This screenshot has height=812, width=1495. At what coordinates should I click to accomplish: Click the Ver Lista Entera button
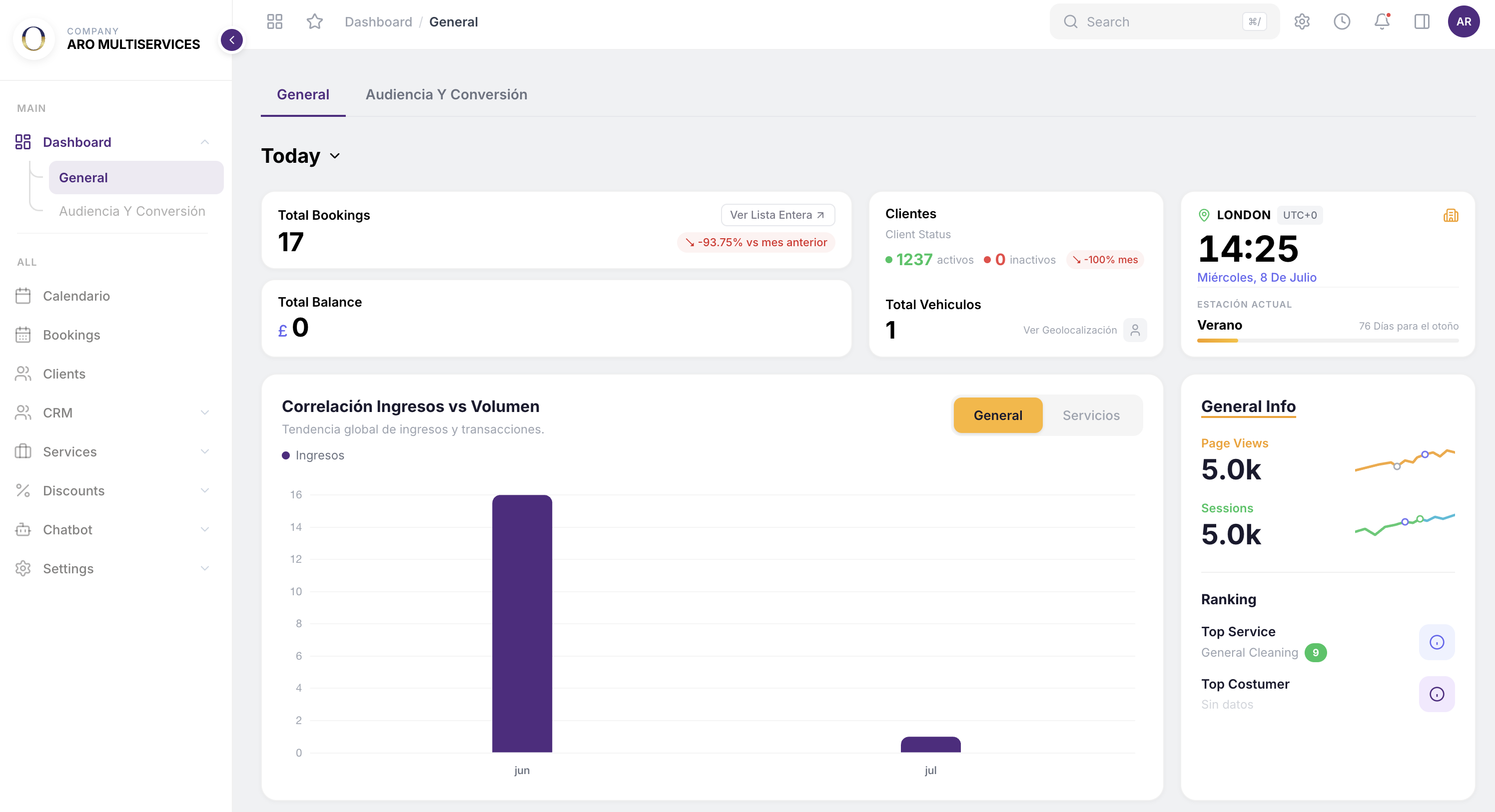tap(777, 215)
